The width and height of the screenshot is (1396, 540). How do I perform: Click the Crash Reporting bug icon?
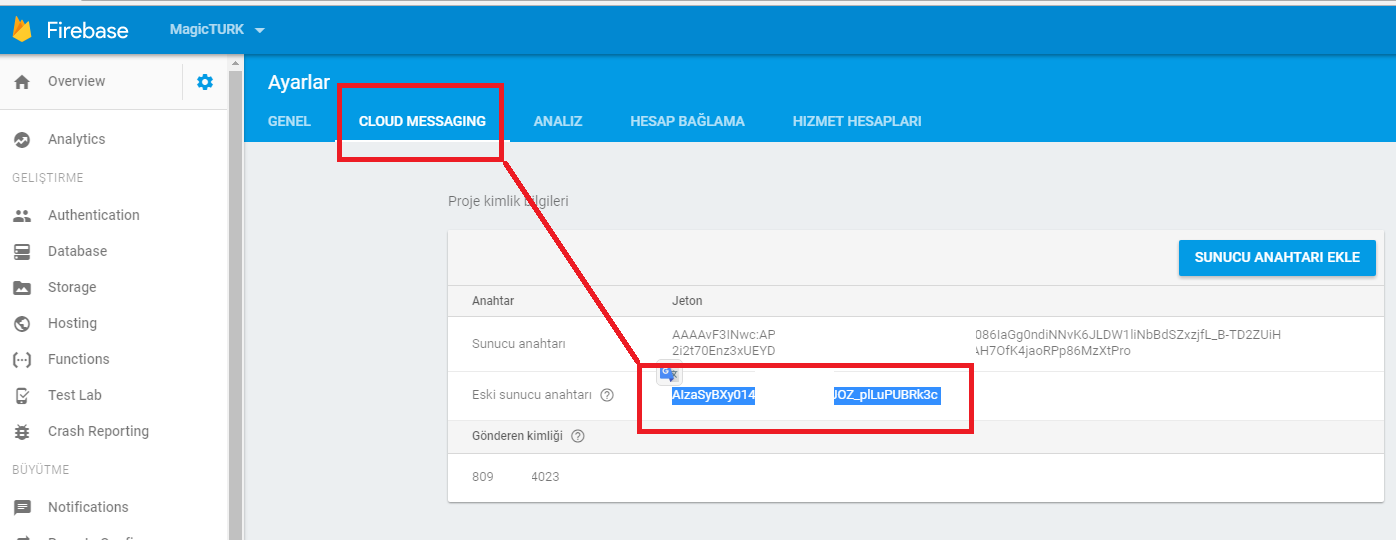point(22,432)
